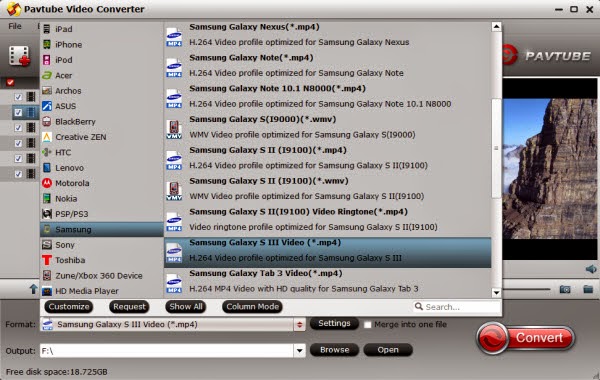Image resolution: width=600 pixels, height=380 pixels.
Task: Click the Customize button
Action: click(69, 307)
